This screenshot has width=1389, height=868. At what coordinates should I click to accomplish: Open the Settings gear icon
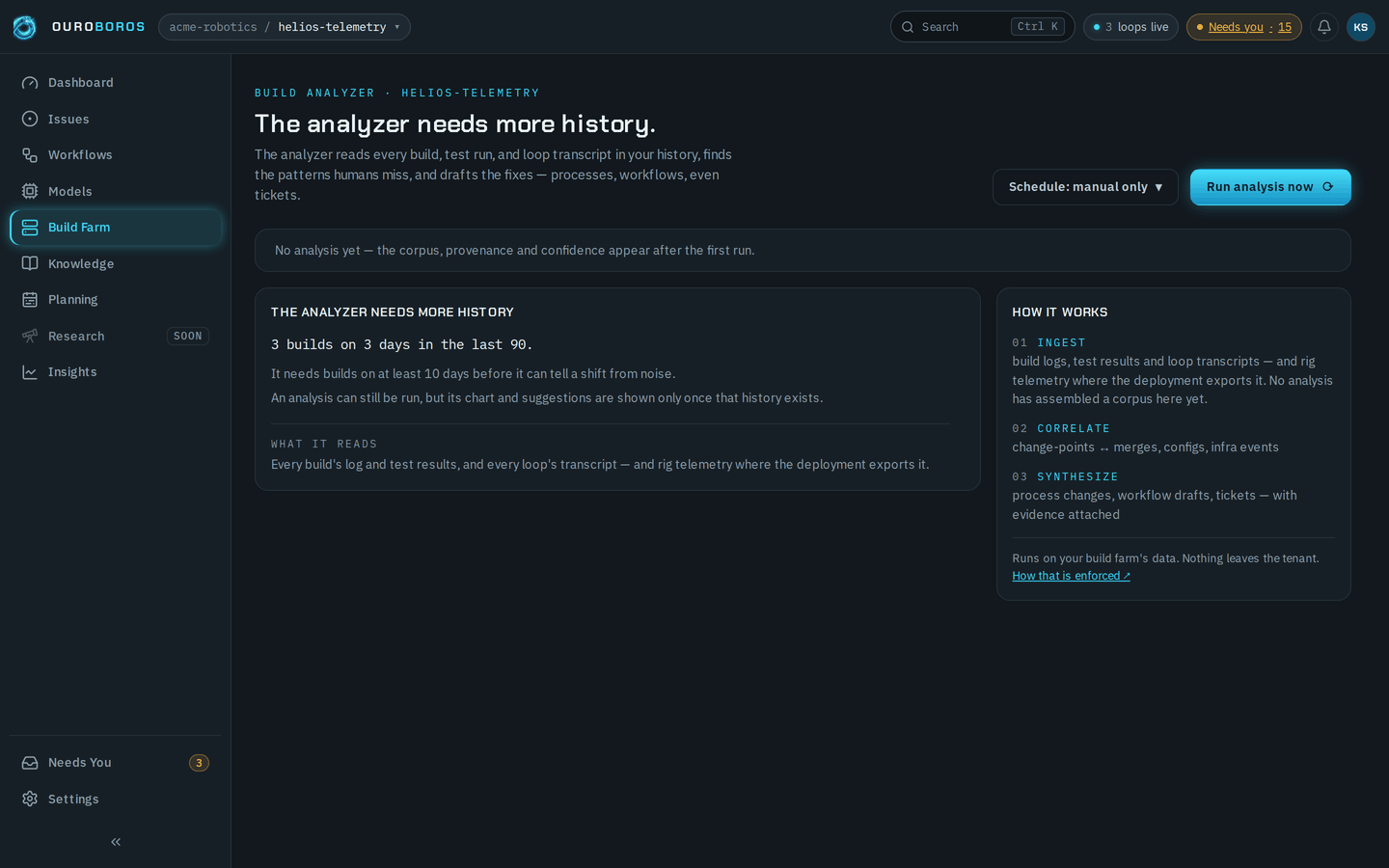coord(30,799)
